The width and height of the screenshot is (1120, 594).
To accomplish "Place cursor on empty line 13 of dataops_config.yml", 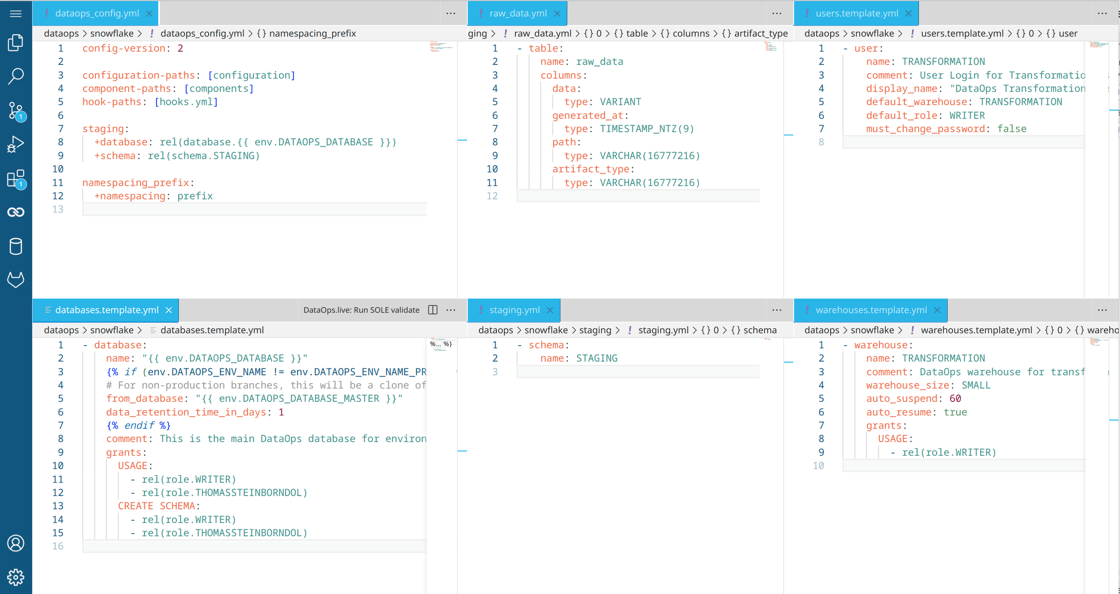I will point(254,209).
